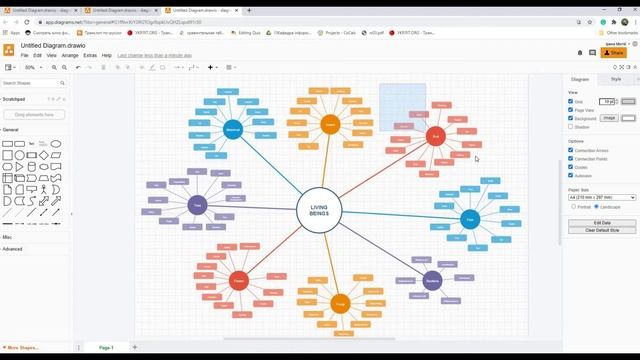This screenshot has width=640, height=360.
Task: Open the zoom percentage dropdown
Action: (x=33, y=67)
